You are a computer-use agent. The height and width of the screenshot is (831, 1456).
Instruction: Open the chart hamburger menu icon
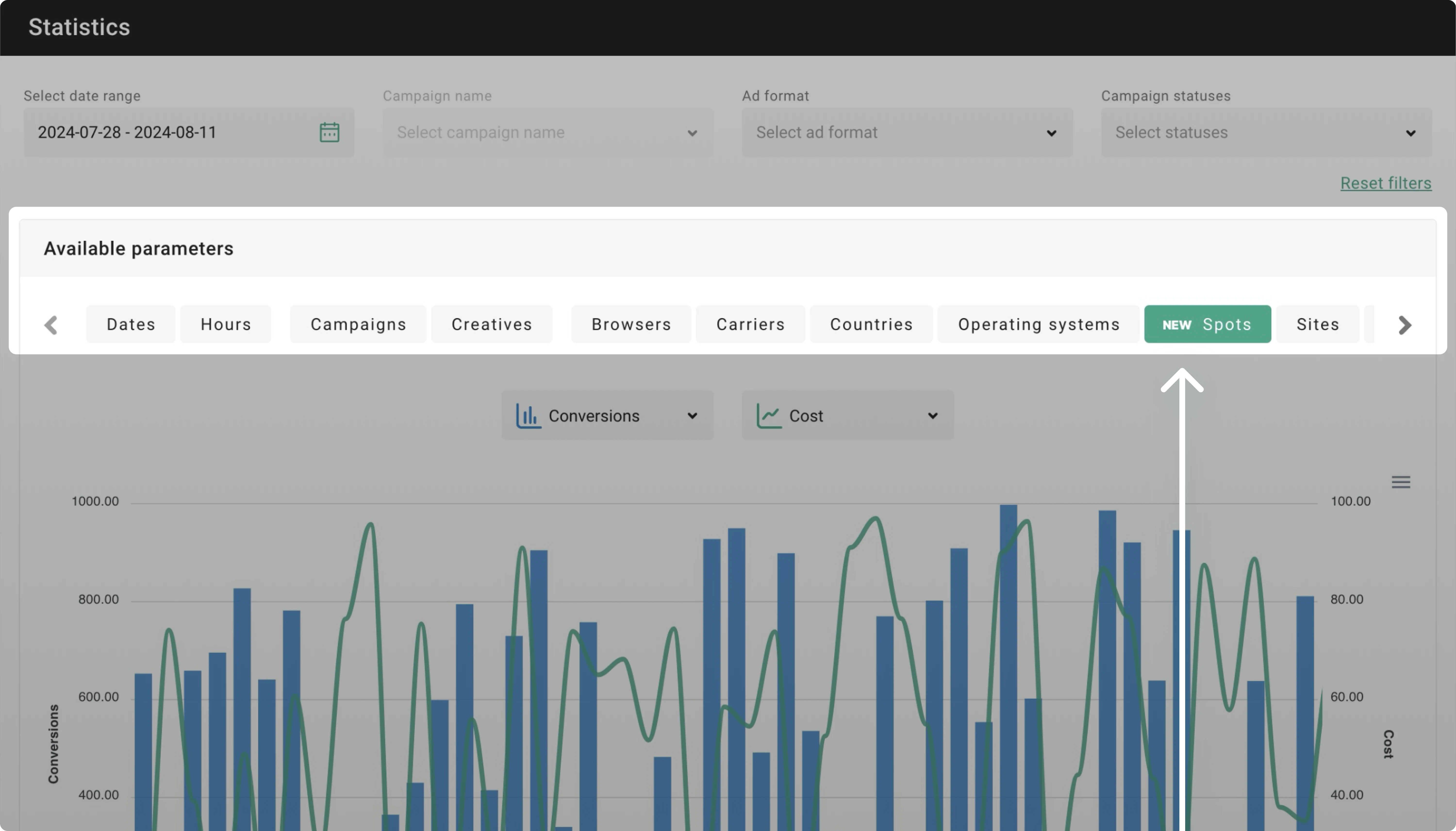tap(1401, 482)
